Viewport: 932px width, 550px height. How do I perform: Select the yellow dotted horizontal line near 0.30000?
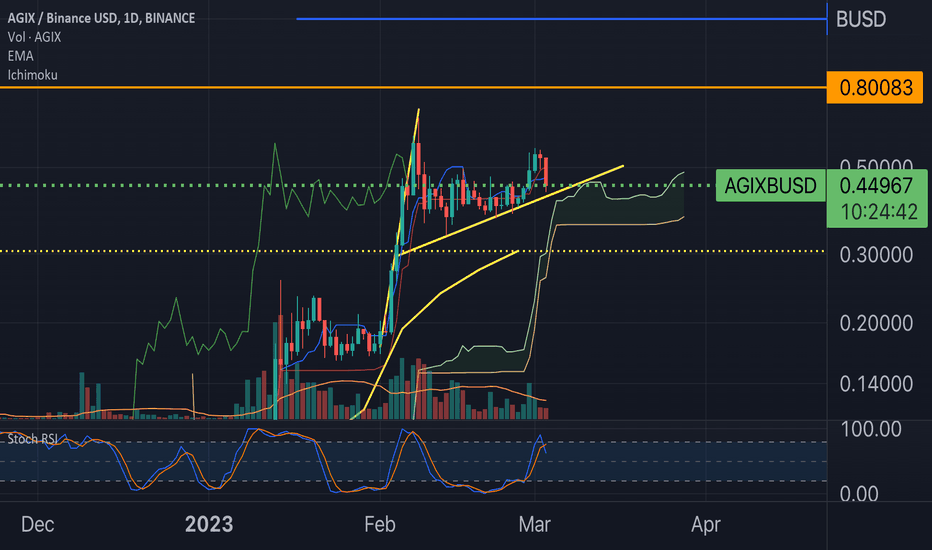(x=413, y=251)
